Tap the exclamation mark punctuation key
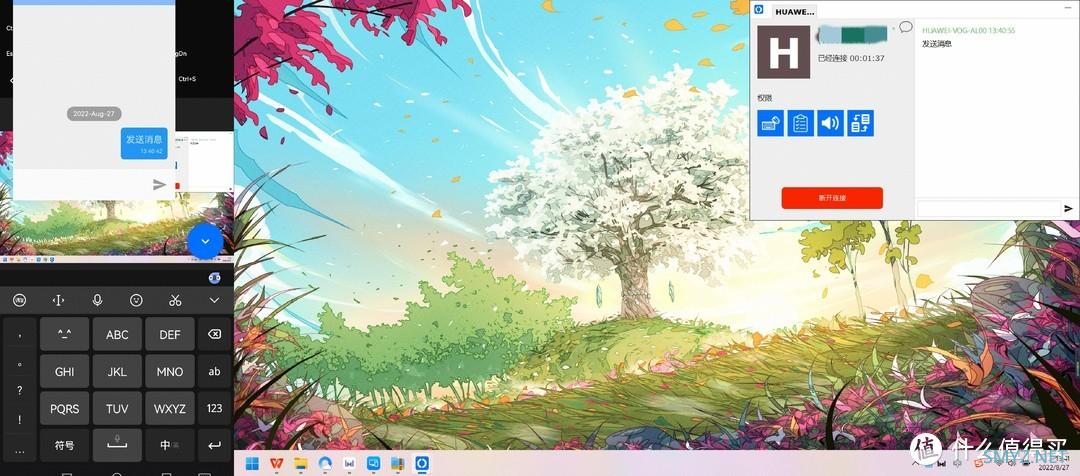The width and height of the screenshot is (1080, 476). (x=19, y=420)
